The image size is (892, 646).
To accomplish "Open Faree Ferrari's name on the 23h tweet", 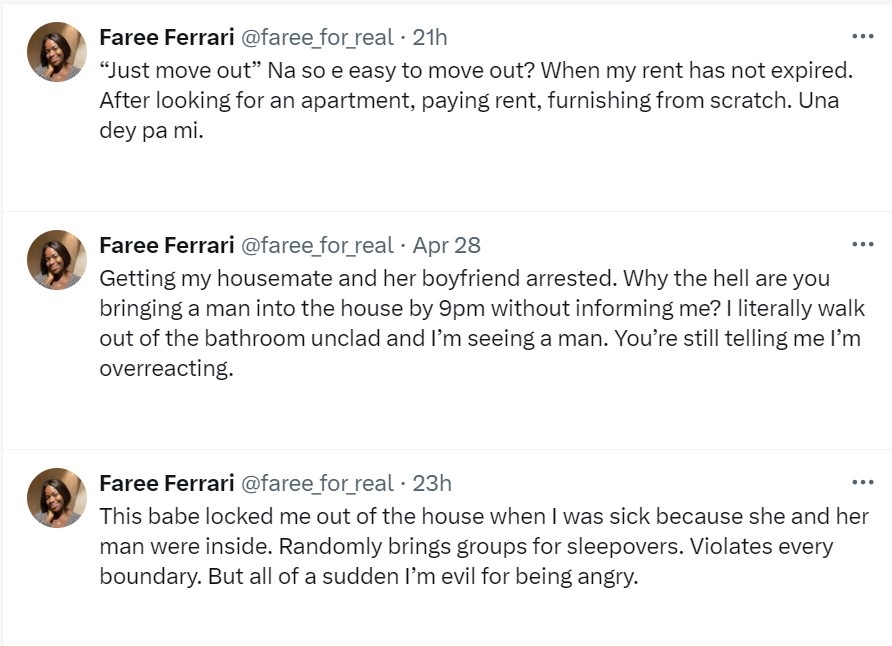I will pyautogui.click(x=167, y=483).
